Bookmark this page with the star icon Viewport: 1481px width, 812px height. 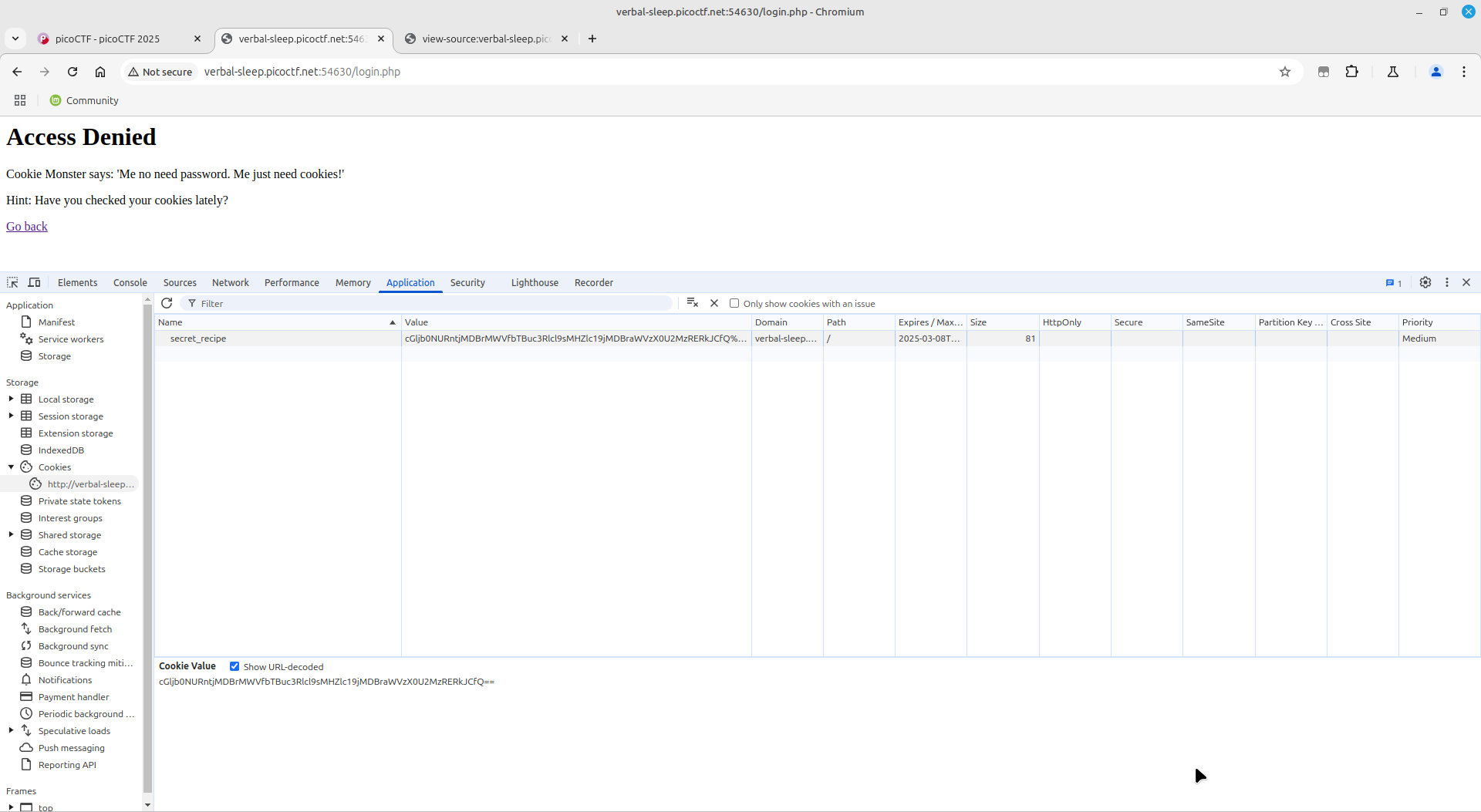[x=1284, y=72]
